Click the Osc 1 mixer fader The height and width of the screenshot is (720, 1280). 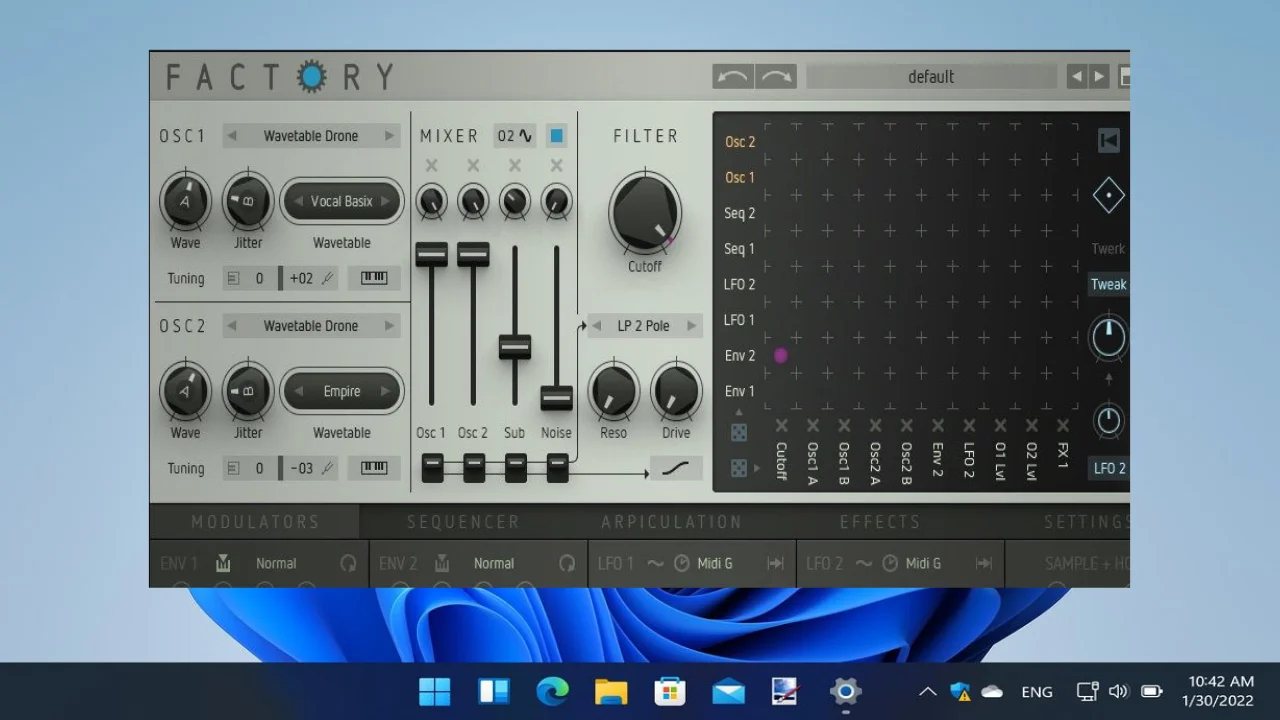point(432,254)
